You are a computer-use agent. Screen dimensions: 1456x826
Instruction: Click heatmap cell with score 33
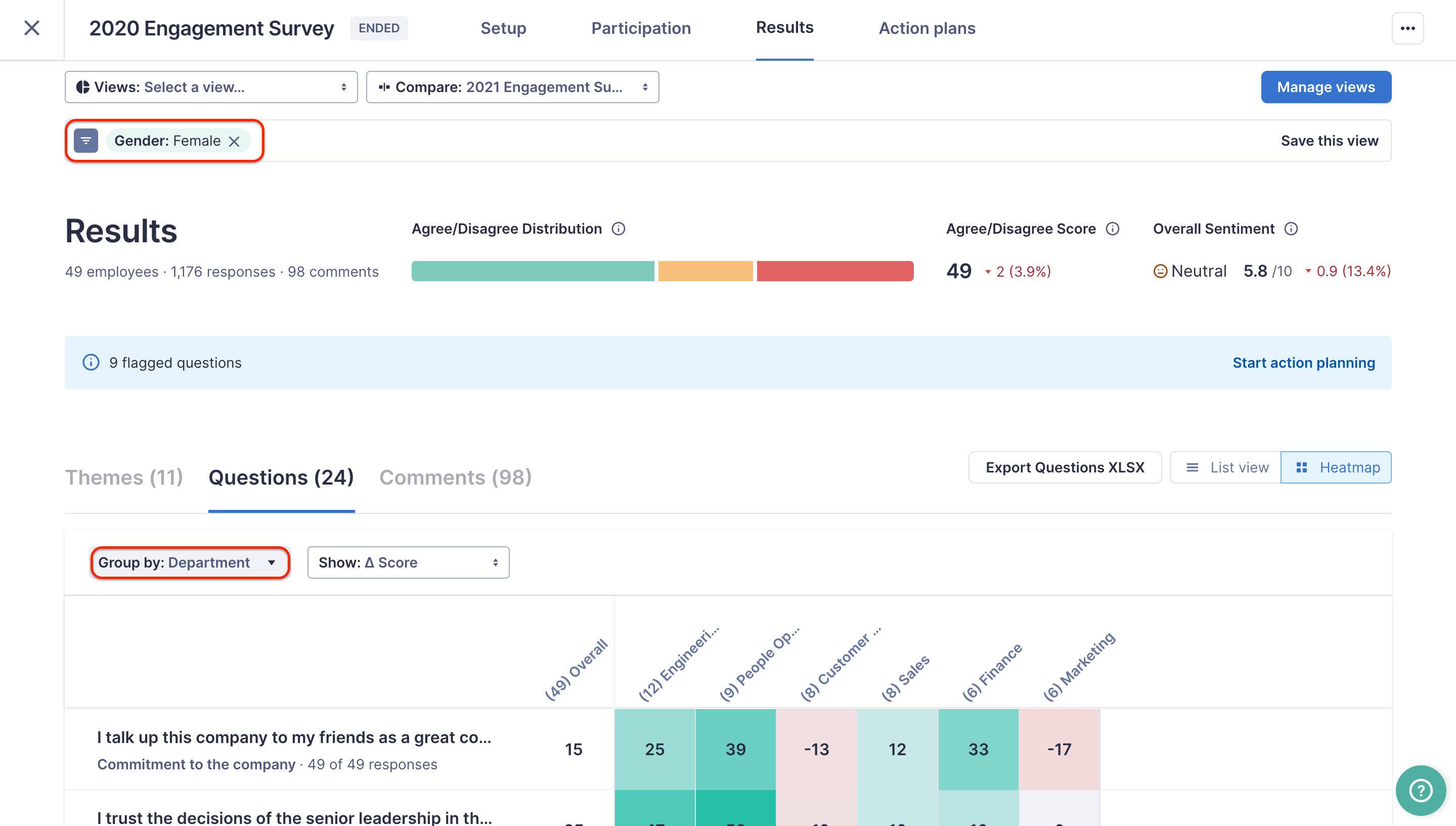[x=979, y=750]
